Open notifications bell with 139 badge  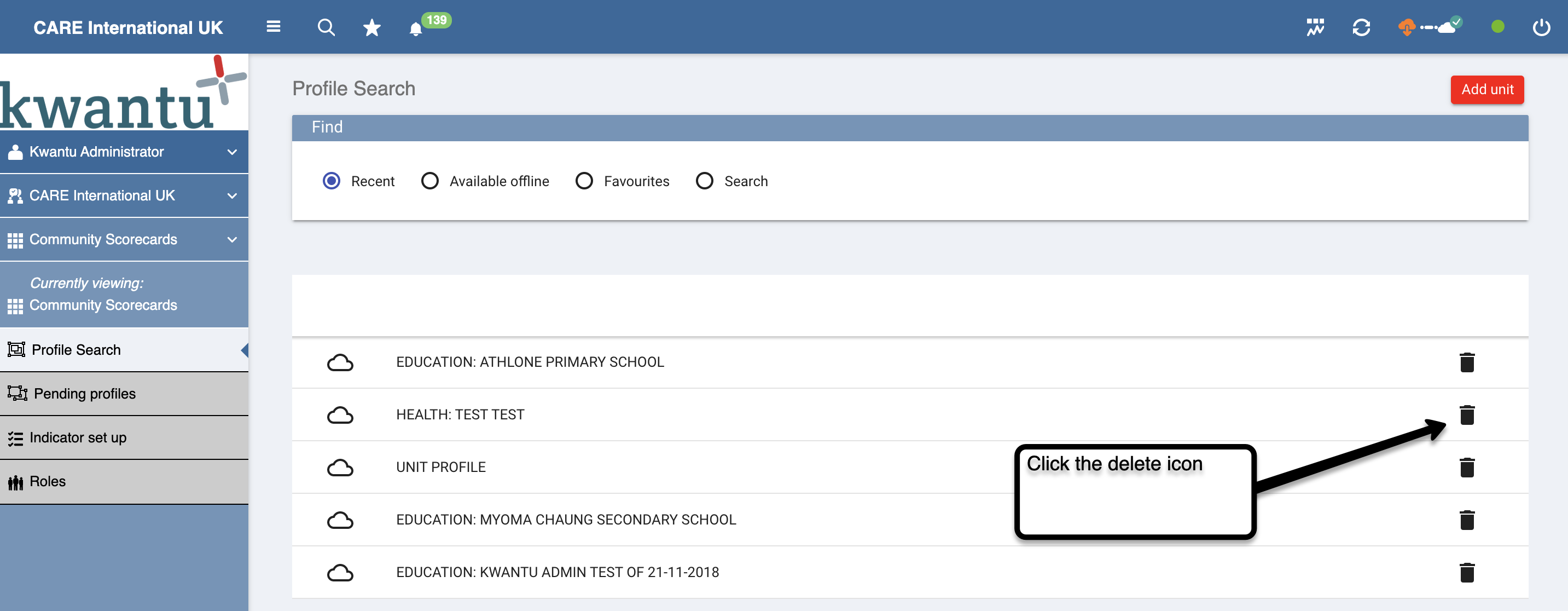point(416,28)
